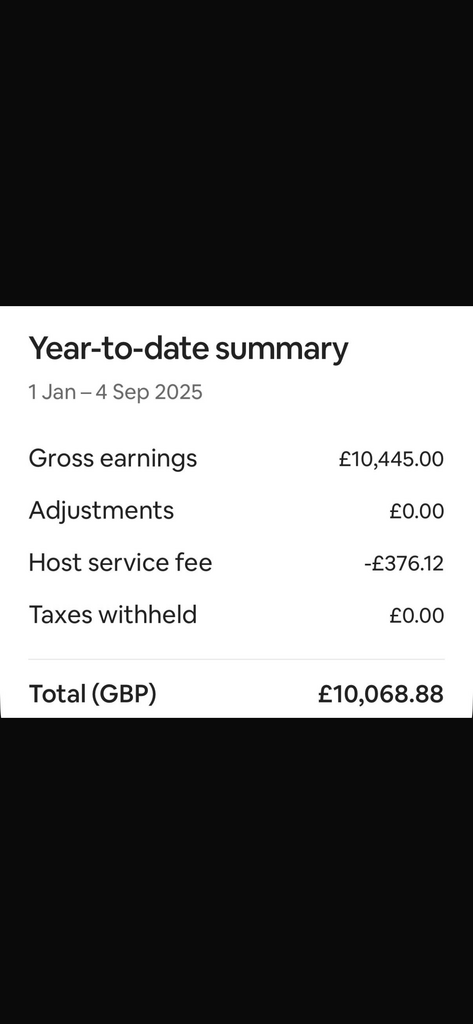473x1024 pixels.
Task: Click the divider line above Total
Action: tap(236, 660)
